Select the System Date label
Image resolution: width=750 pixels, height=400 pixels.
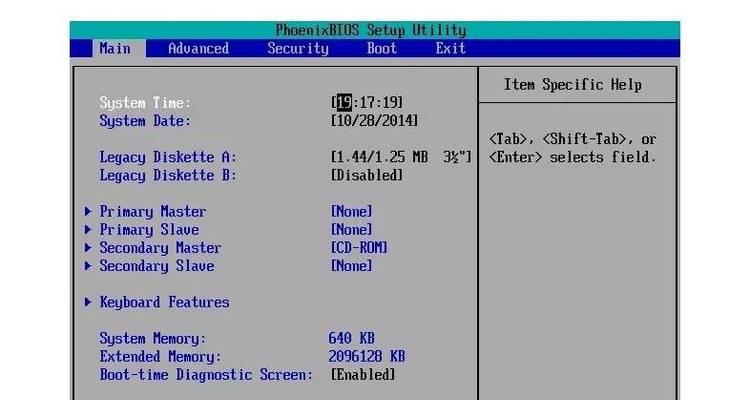pos(145,121)
